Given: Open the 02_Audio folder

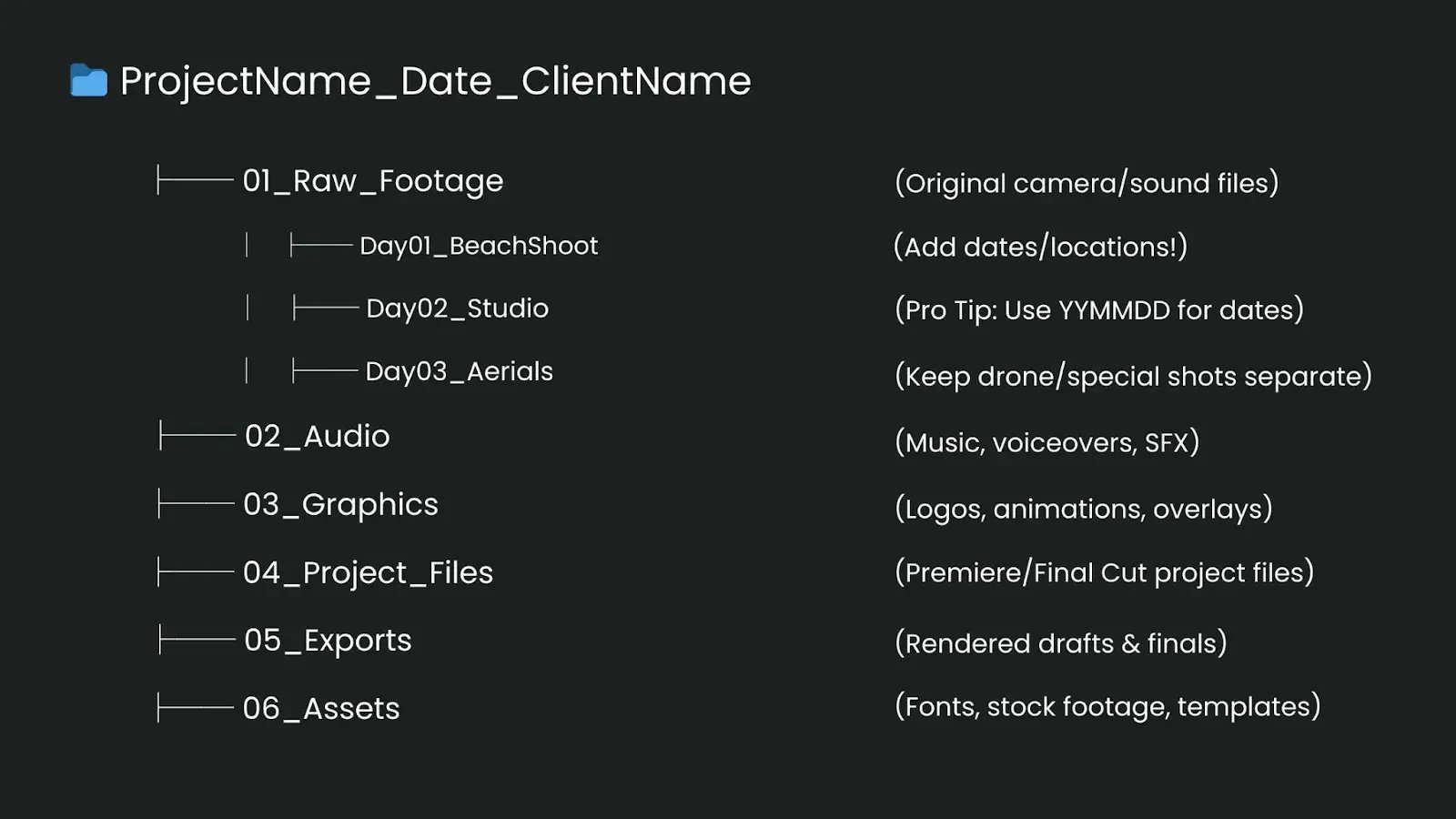Looking at the screenshot, I should 317,437.
